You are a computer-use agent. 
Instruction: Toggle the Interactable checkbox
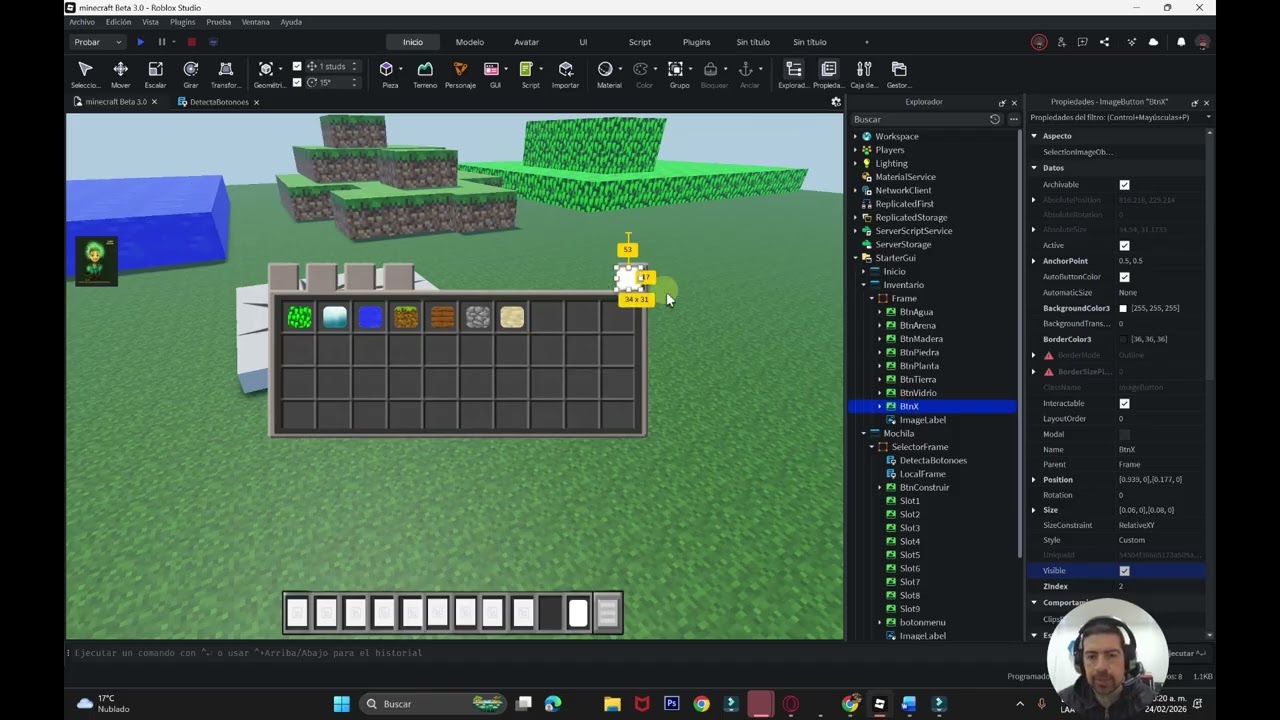[x=1124, y=404]
